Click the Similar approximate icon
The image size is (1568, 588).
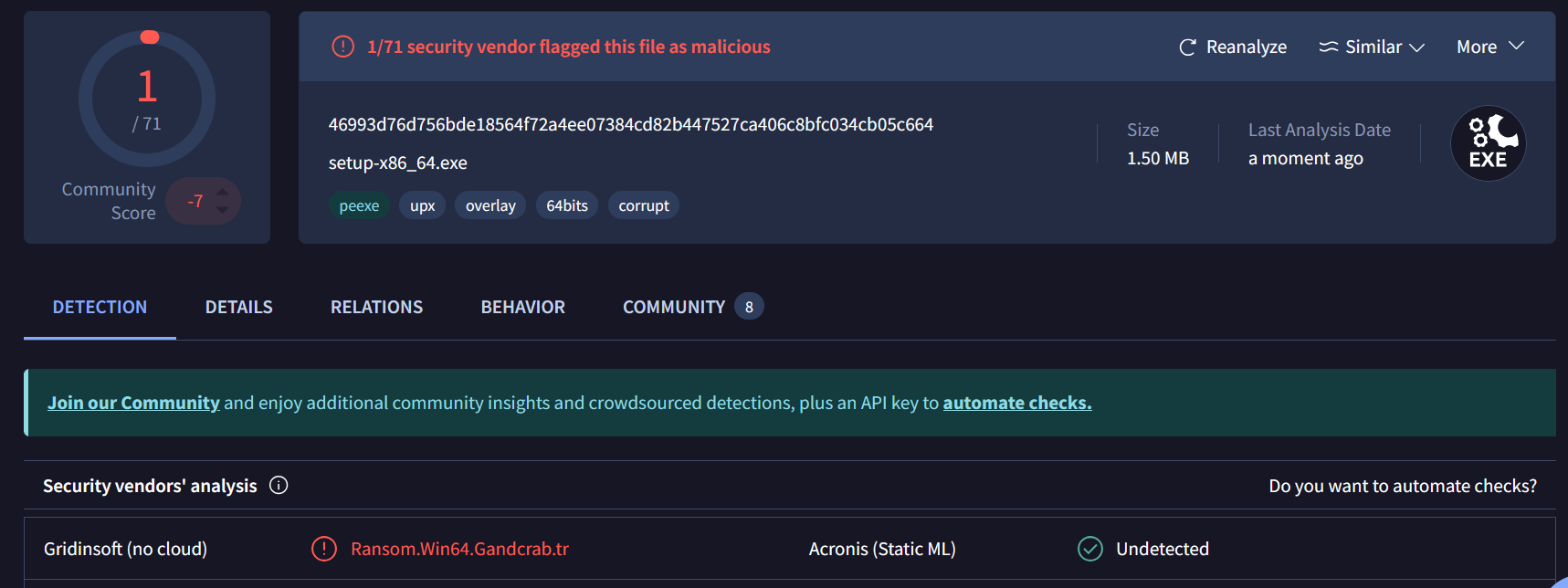tap(1328, 47)
